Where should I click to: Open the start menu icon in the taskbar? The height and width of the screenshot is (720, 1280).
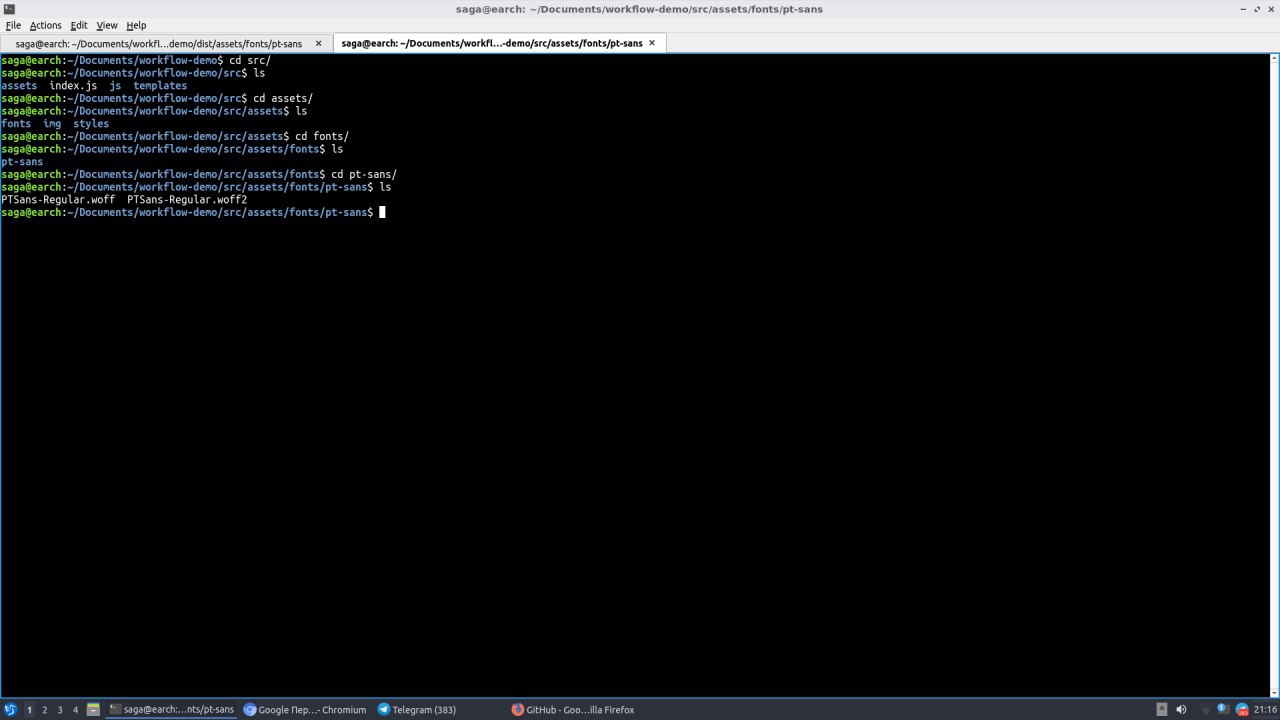10,709
